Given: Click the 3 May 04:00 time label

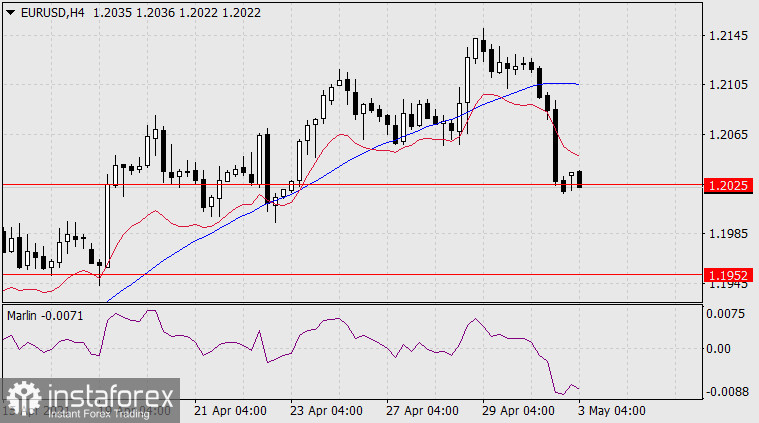Looking at the screenshot, I should [x=612, y=411].
